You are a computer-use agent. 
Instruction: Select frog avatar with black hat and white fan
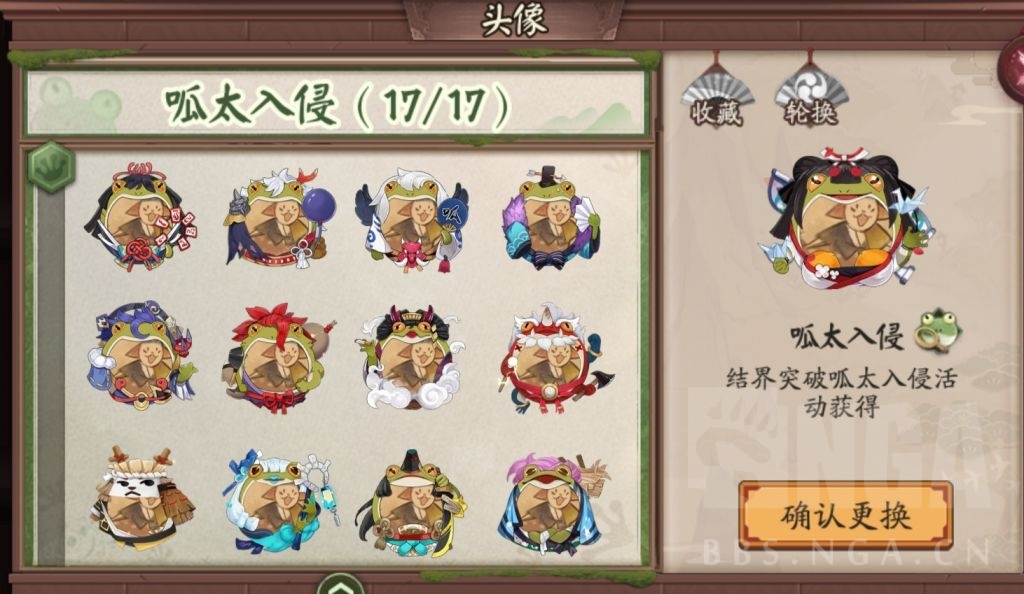tap(552, 219)
